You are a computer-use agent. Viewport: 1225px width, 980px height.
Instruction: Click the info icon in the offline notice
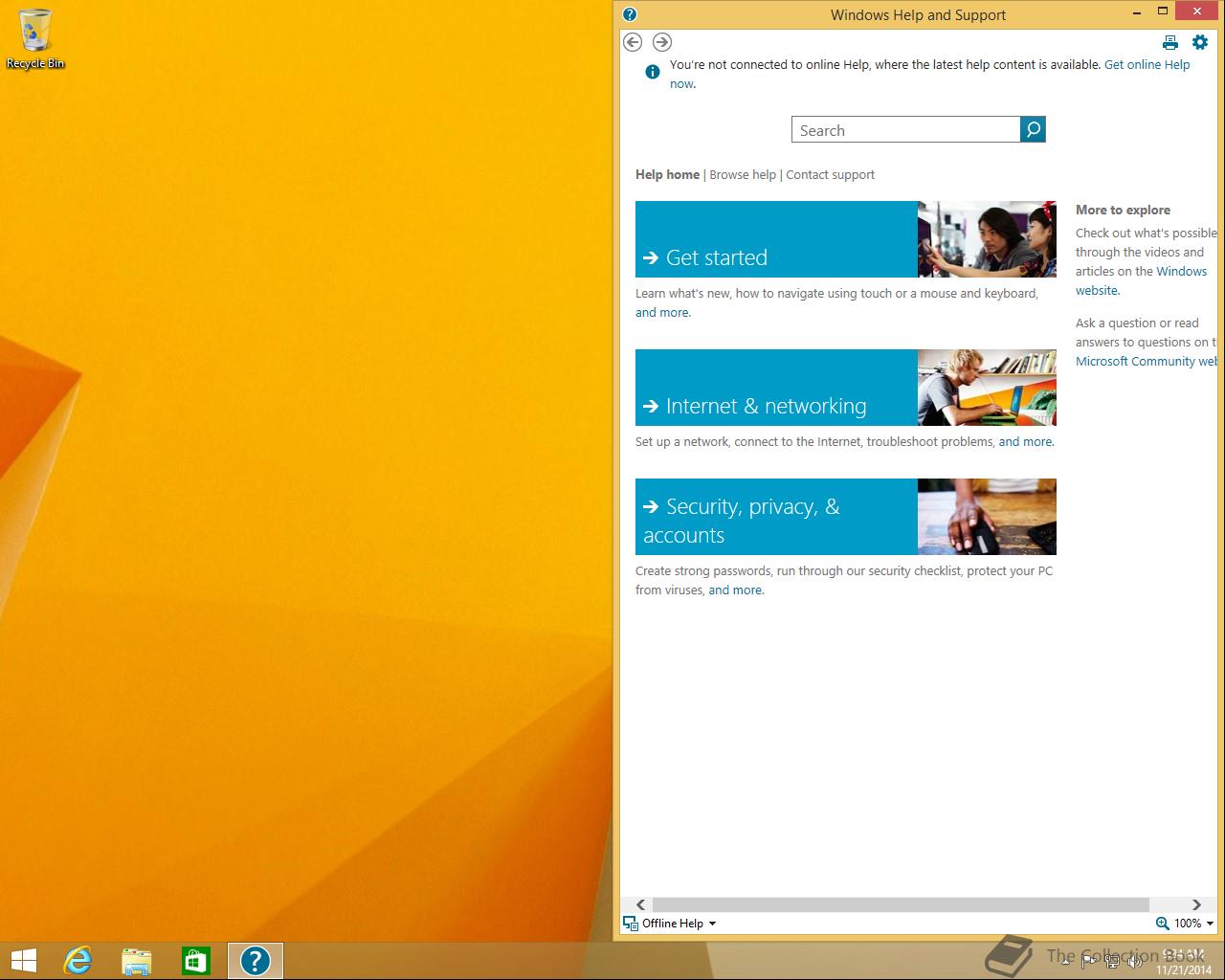653,72
